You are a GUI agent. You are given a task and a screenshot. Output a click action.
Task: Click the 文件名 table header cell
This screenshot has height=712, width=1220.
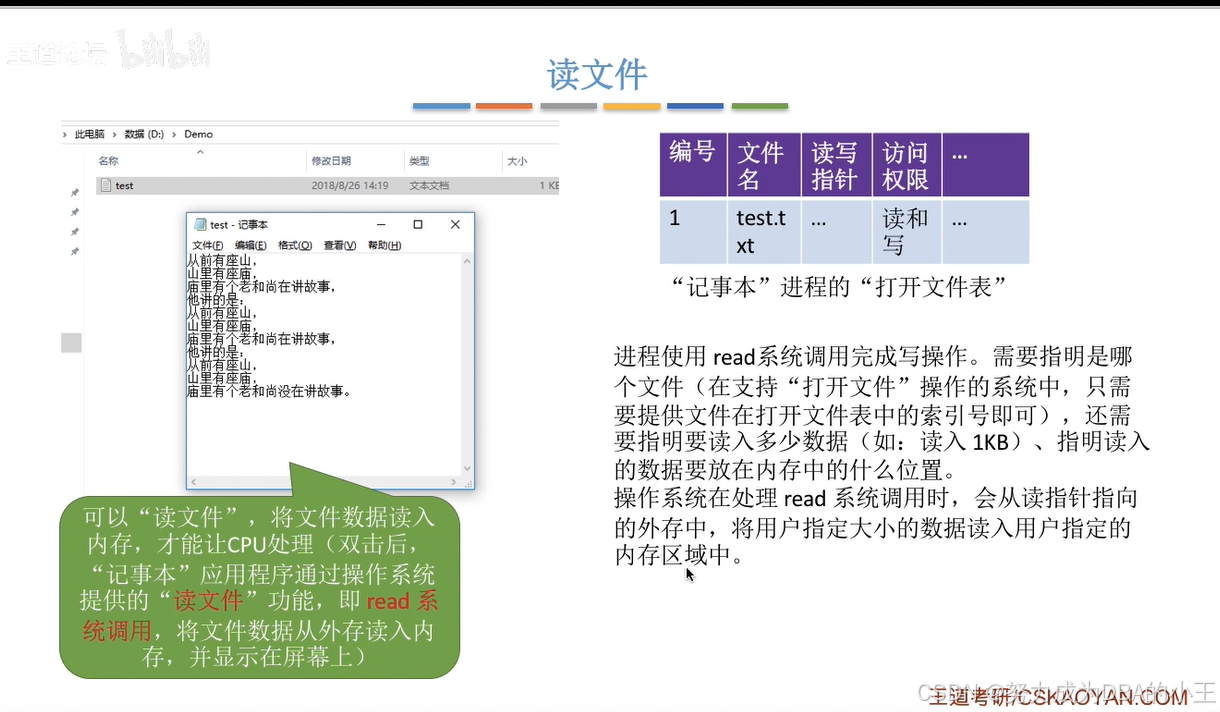764,165
